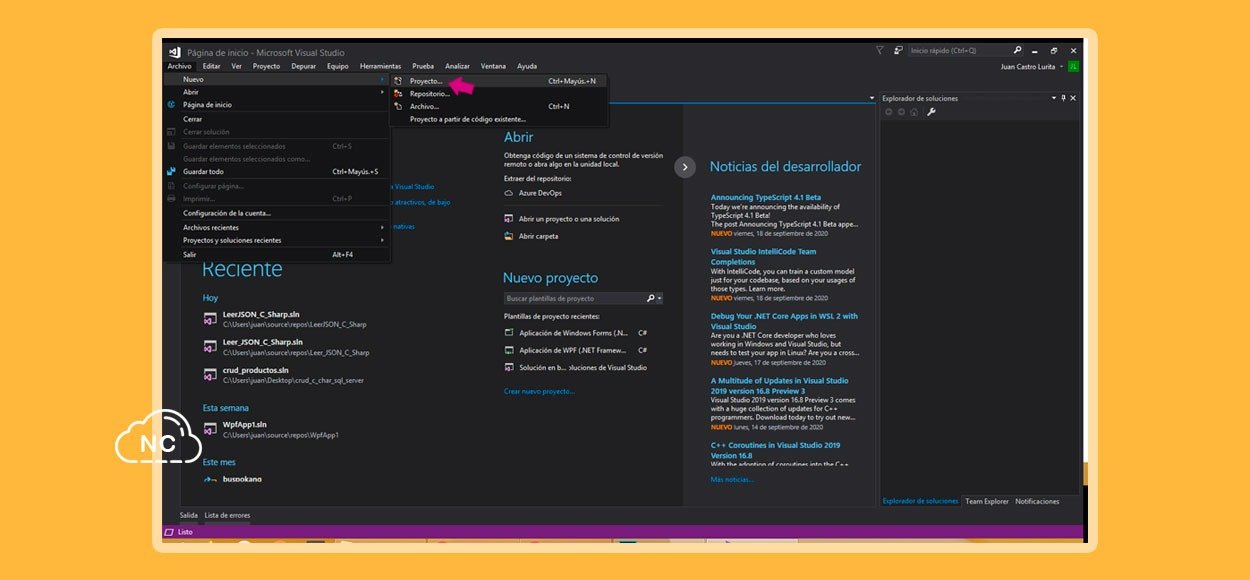Expand the Abrir submenu arrow
Viewport: 1250px width, 580px height.
[381, 92]
